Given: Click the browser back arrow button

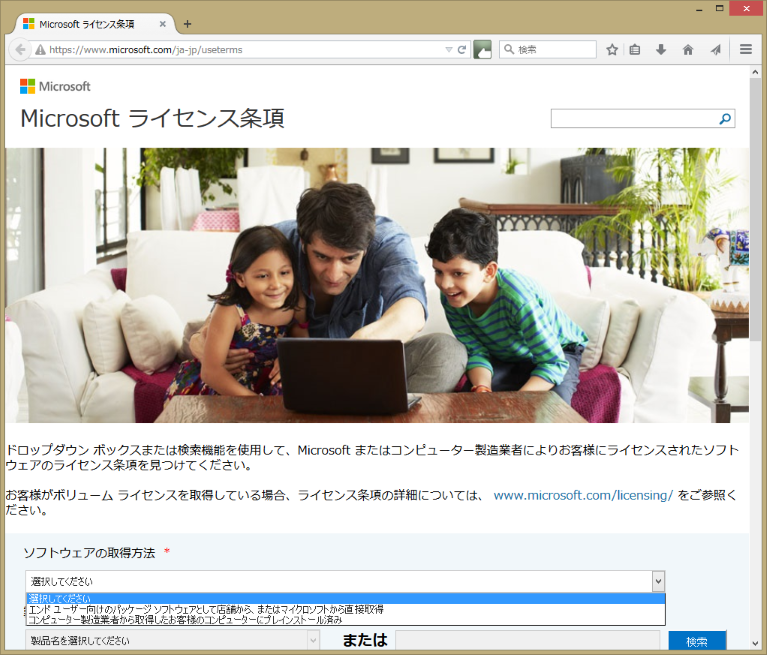Looking at the screenshot, I should [x=20, y=49].
